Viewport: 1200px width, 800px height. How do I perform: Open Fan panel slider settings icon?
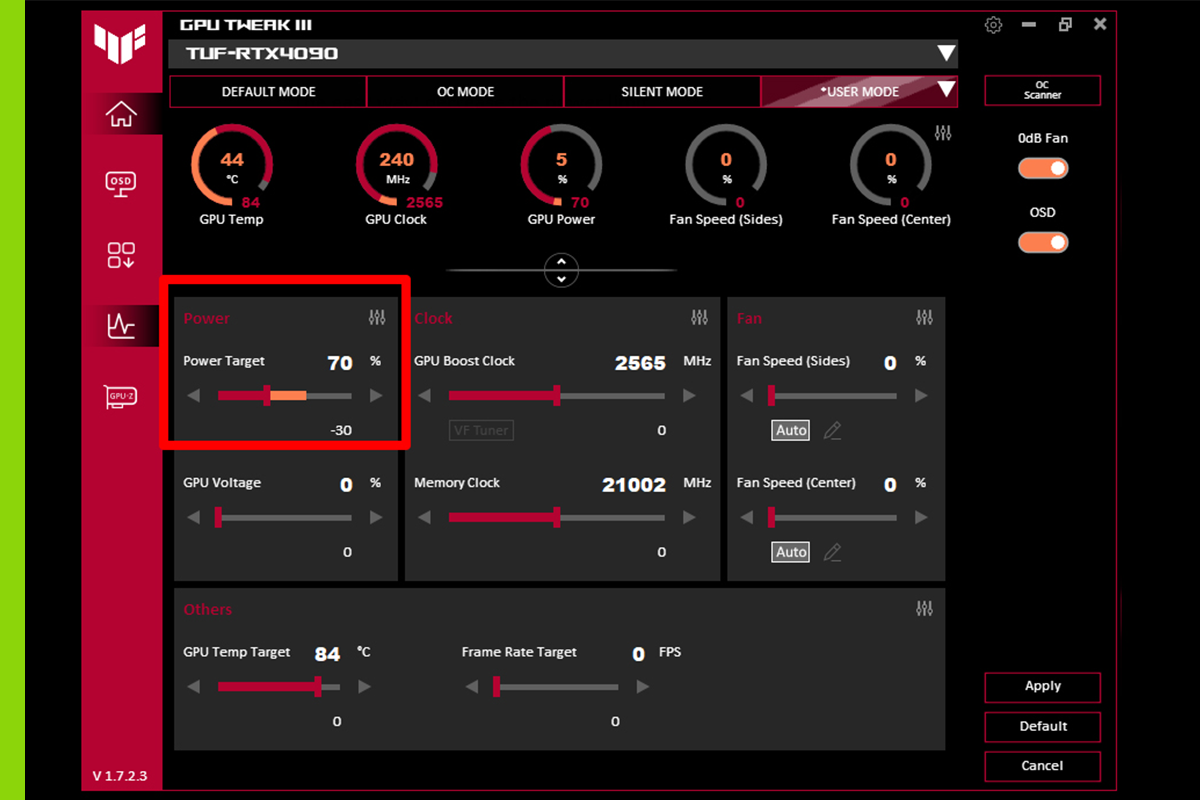pyautogui.click(x=924, y=318)
